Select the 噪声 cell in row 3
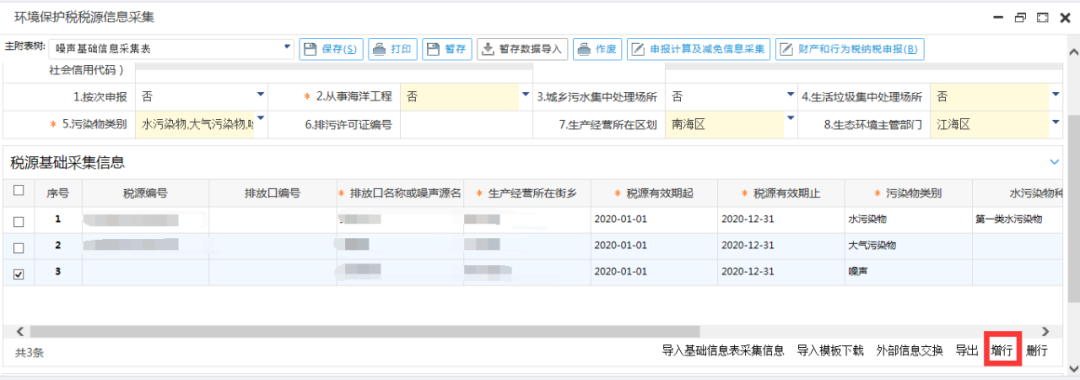This screenshot has width=1080, height=380. pyautogui.click(x=908, y=272)
